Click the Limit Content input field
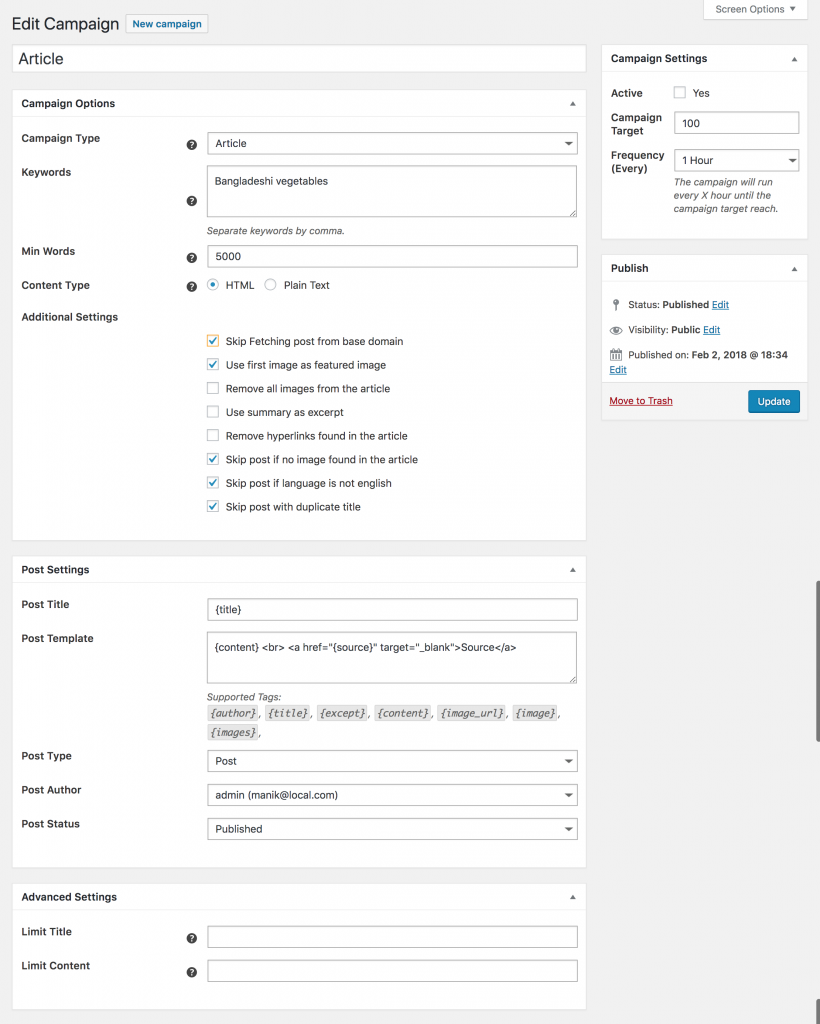 (392, 970)
